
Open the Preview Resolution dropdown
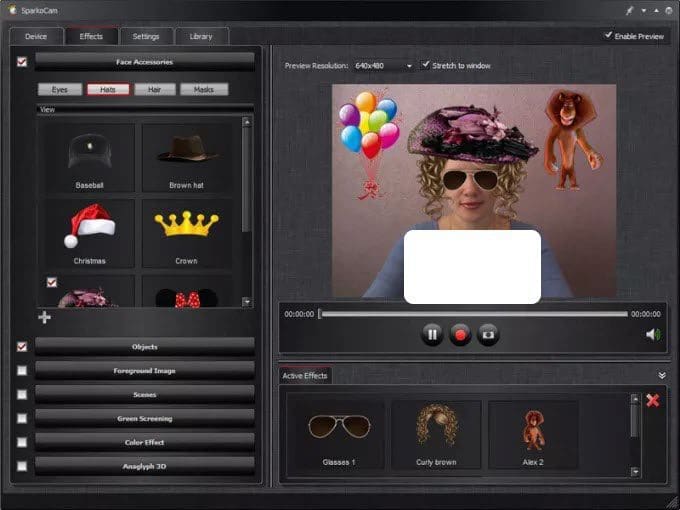(383, 66)
